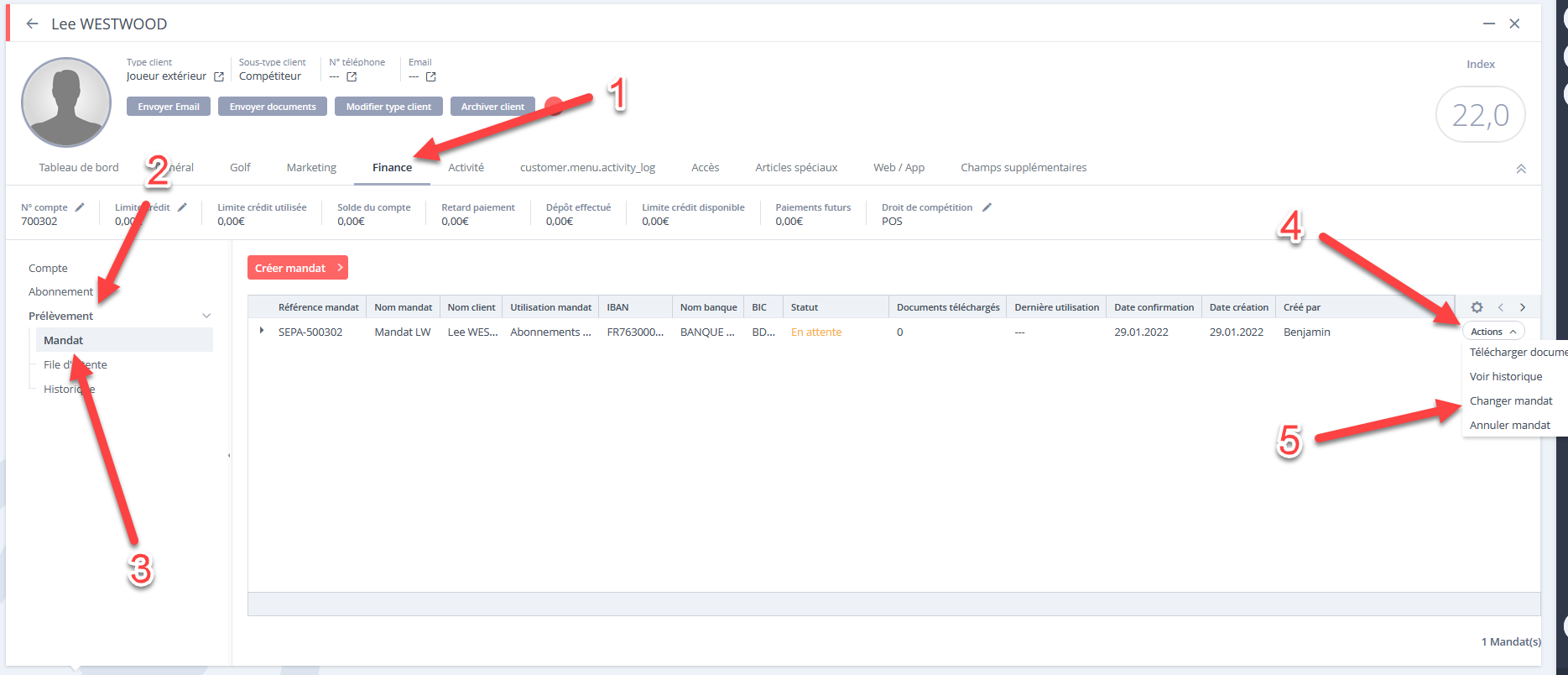This screenshot has width=1568, height=675.
Task: Open email external link icon
Action: (430, 76)
